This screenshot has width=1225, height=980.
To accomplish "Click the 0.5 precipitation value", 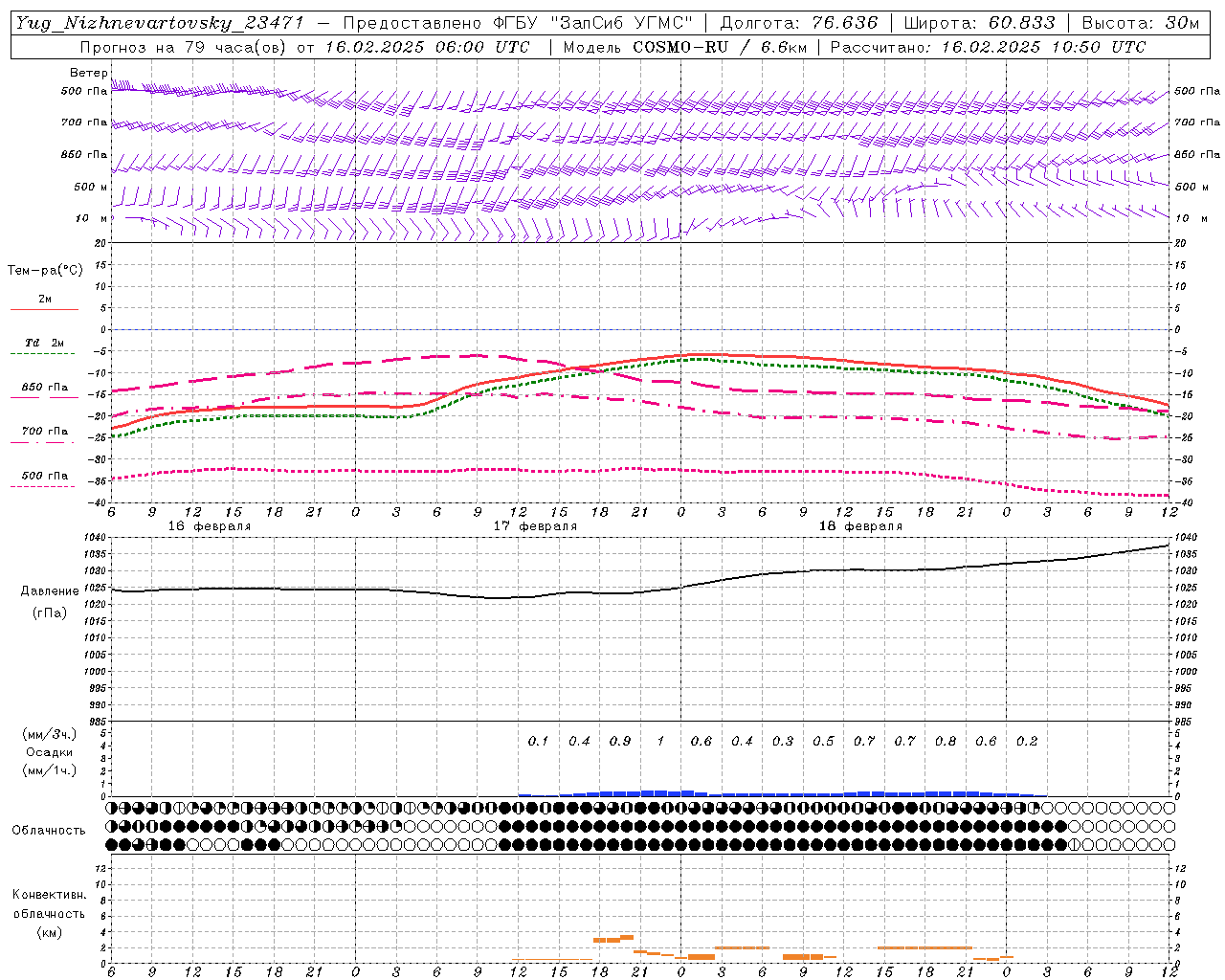I will click(823, 741).
